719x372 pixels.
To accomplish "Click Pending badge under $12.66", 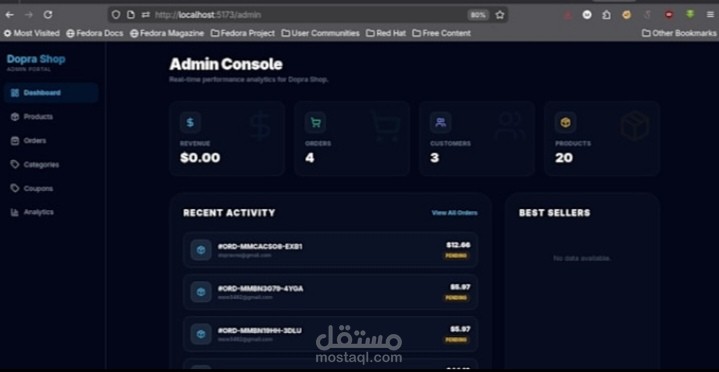I will point(456,255).
